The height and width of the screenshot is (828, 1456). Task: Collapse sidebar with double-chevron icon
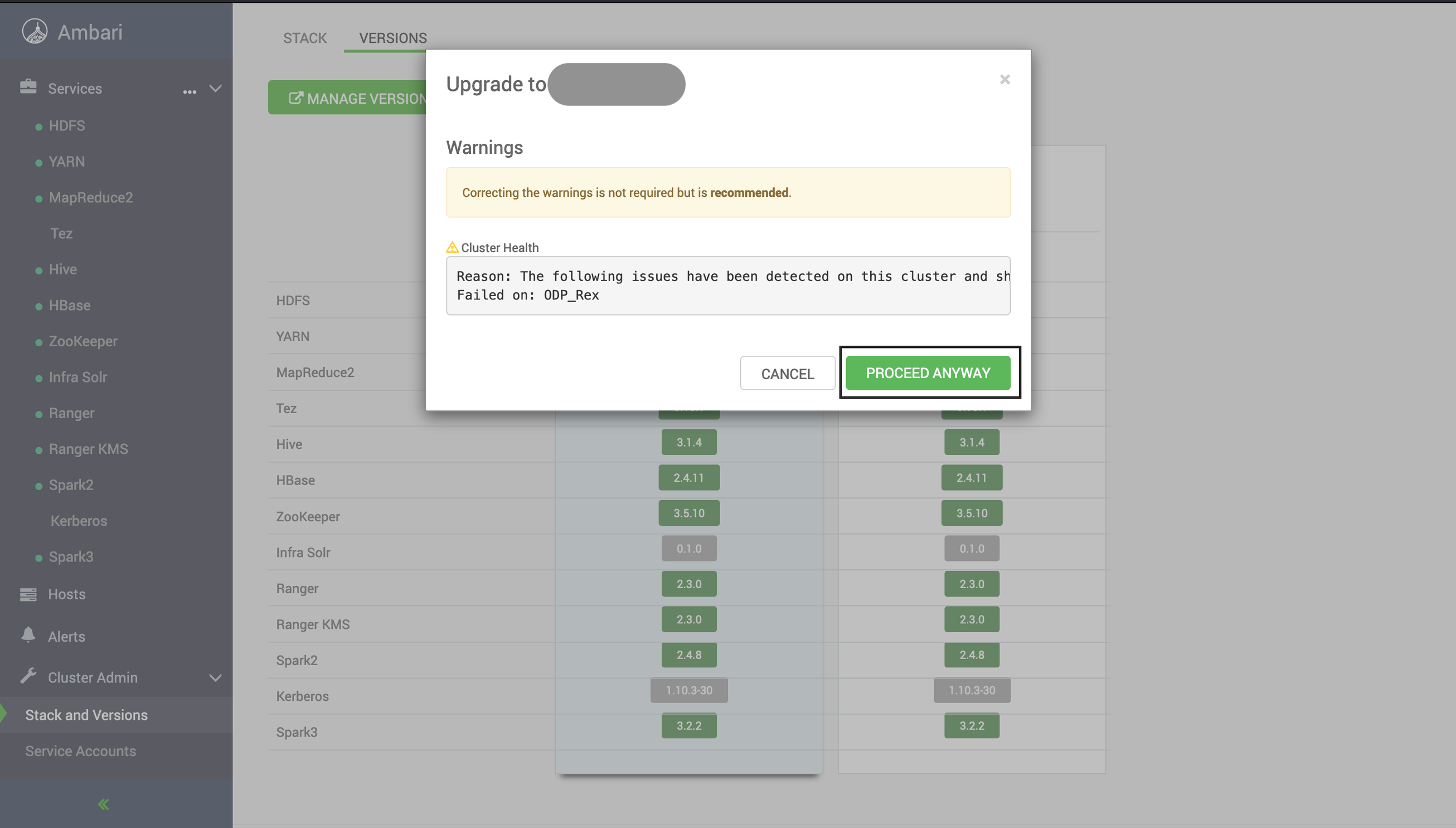point(104,804)
